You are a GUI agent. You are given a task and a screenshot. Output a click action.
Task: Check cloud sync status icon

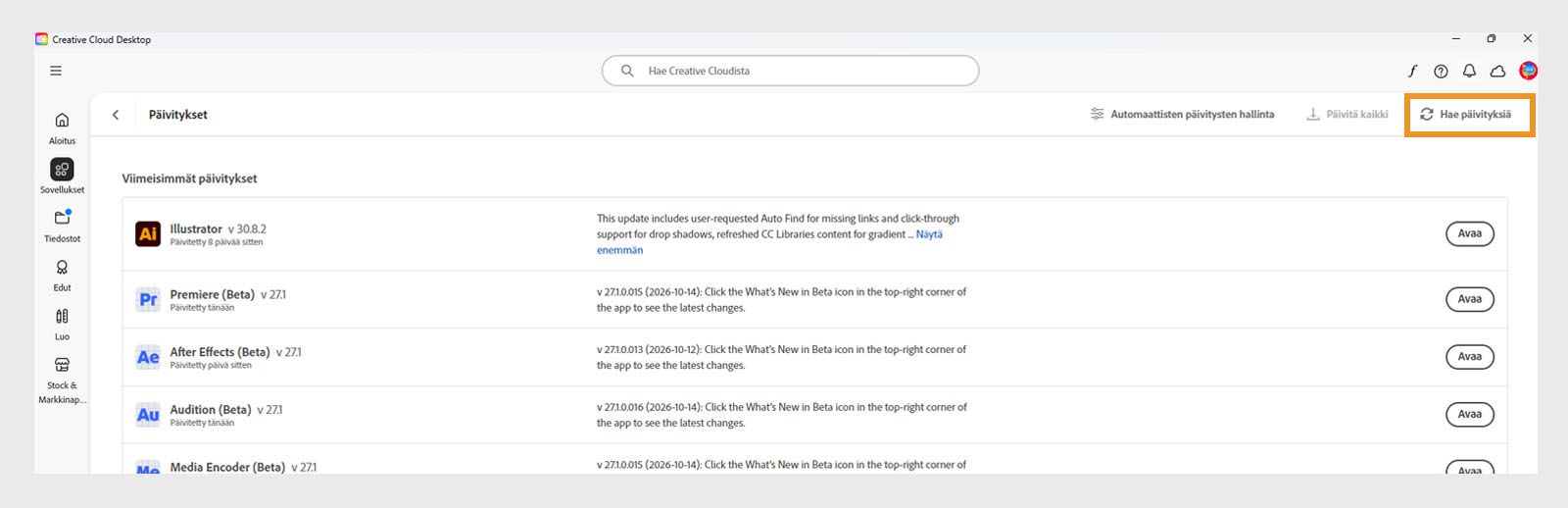point(1497,71)
